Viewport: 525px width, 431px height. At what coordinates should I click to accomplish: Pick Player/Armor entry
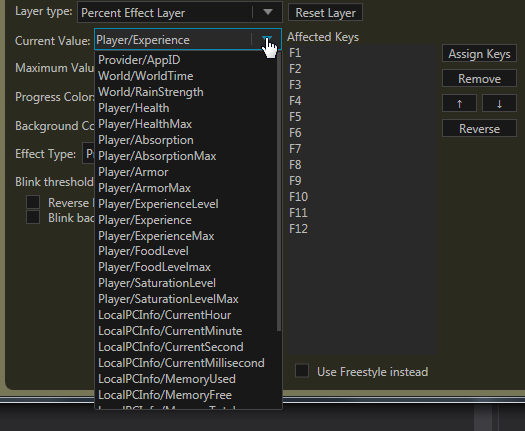186,172
